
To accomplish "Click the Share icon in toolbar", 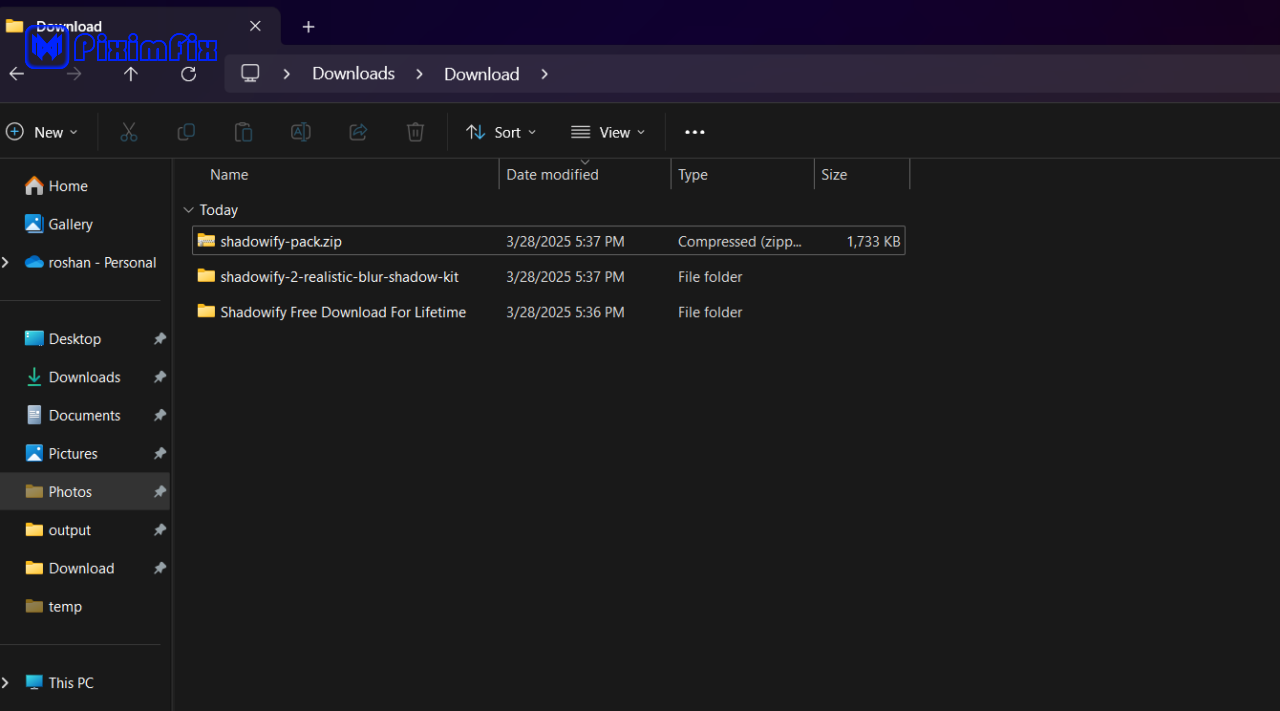I will coord(358,132).
